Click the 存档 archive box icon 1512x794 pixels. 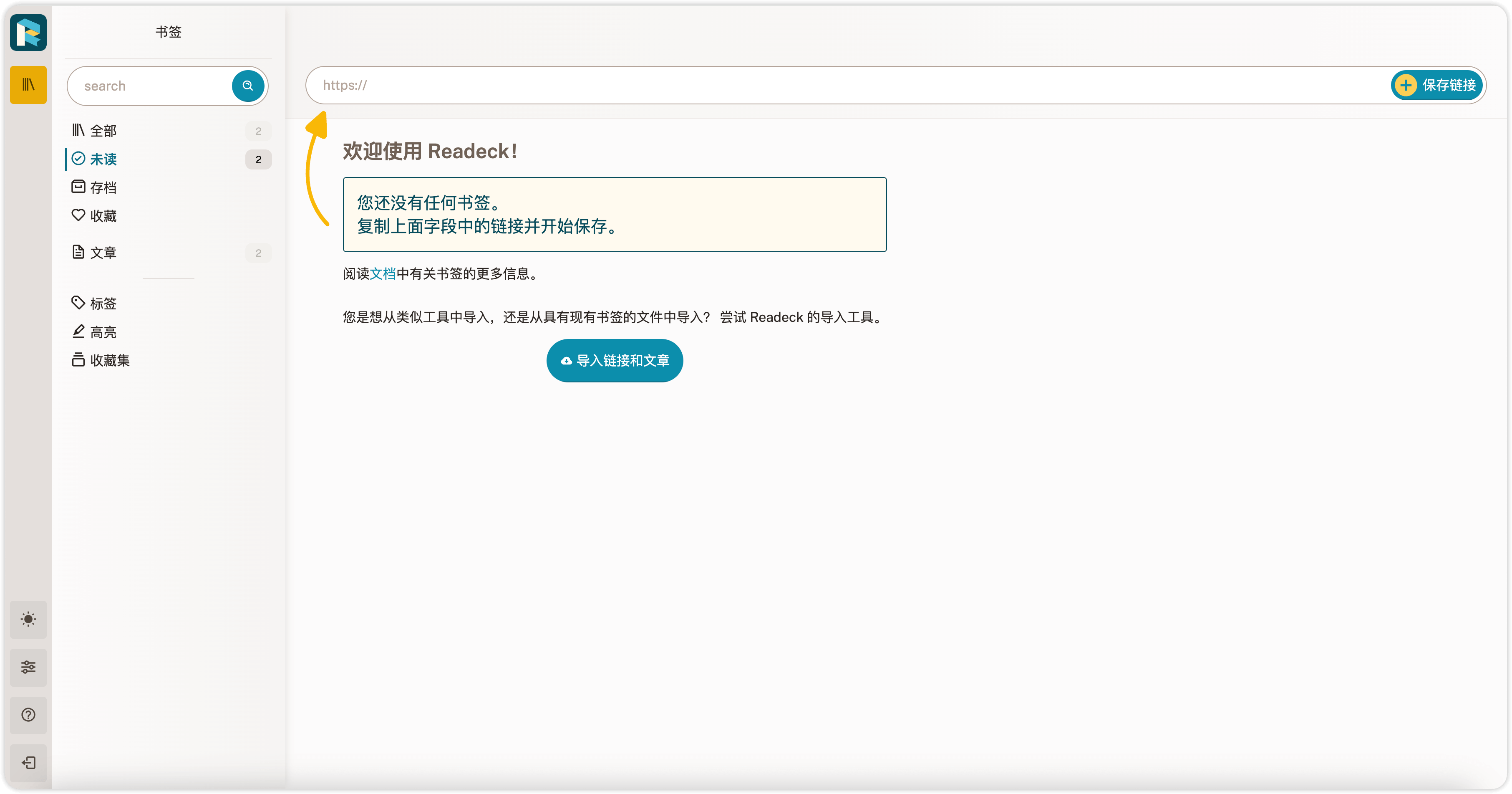(78, 187)
